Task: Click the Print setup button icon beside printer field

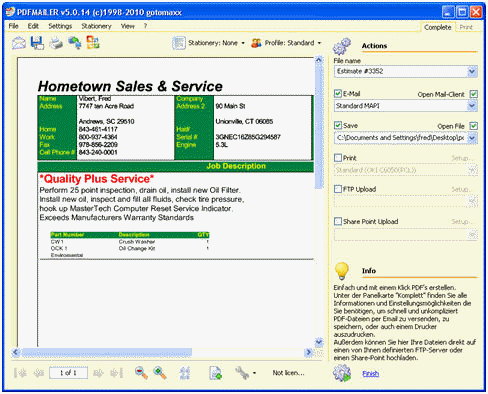Action: pos(473,170)
